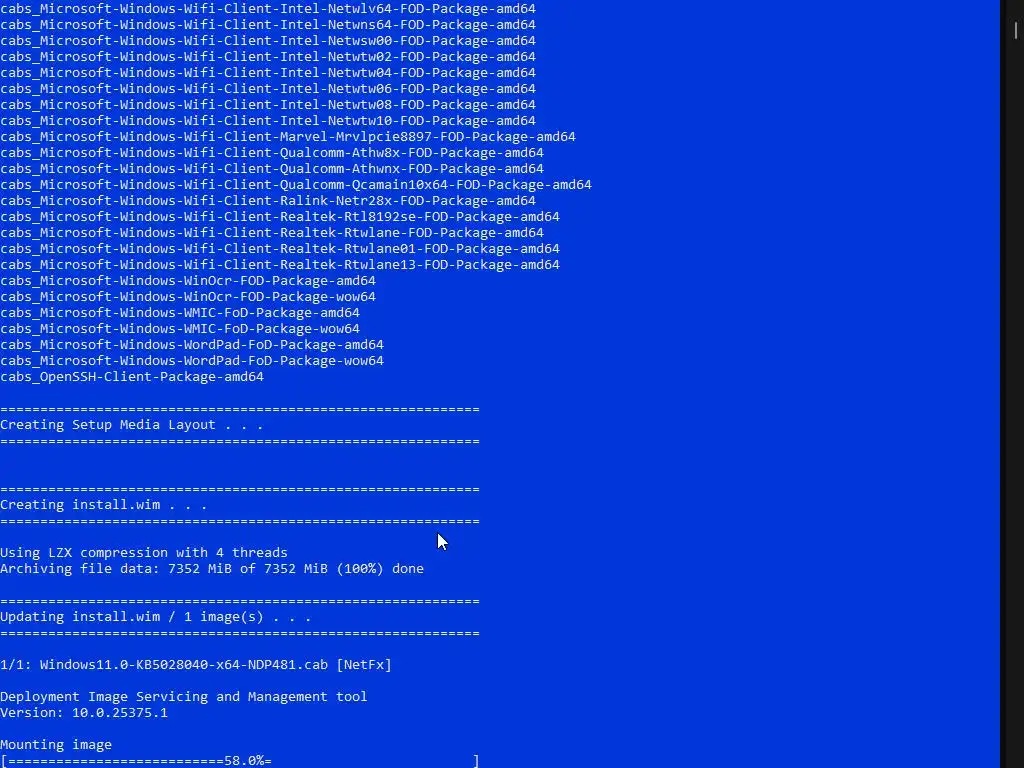1024x768 pixels.
Task: Select the Intel-Netwtw10-FOD-Package line
Action: (x=268, y=121)
